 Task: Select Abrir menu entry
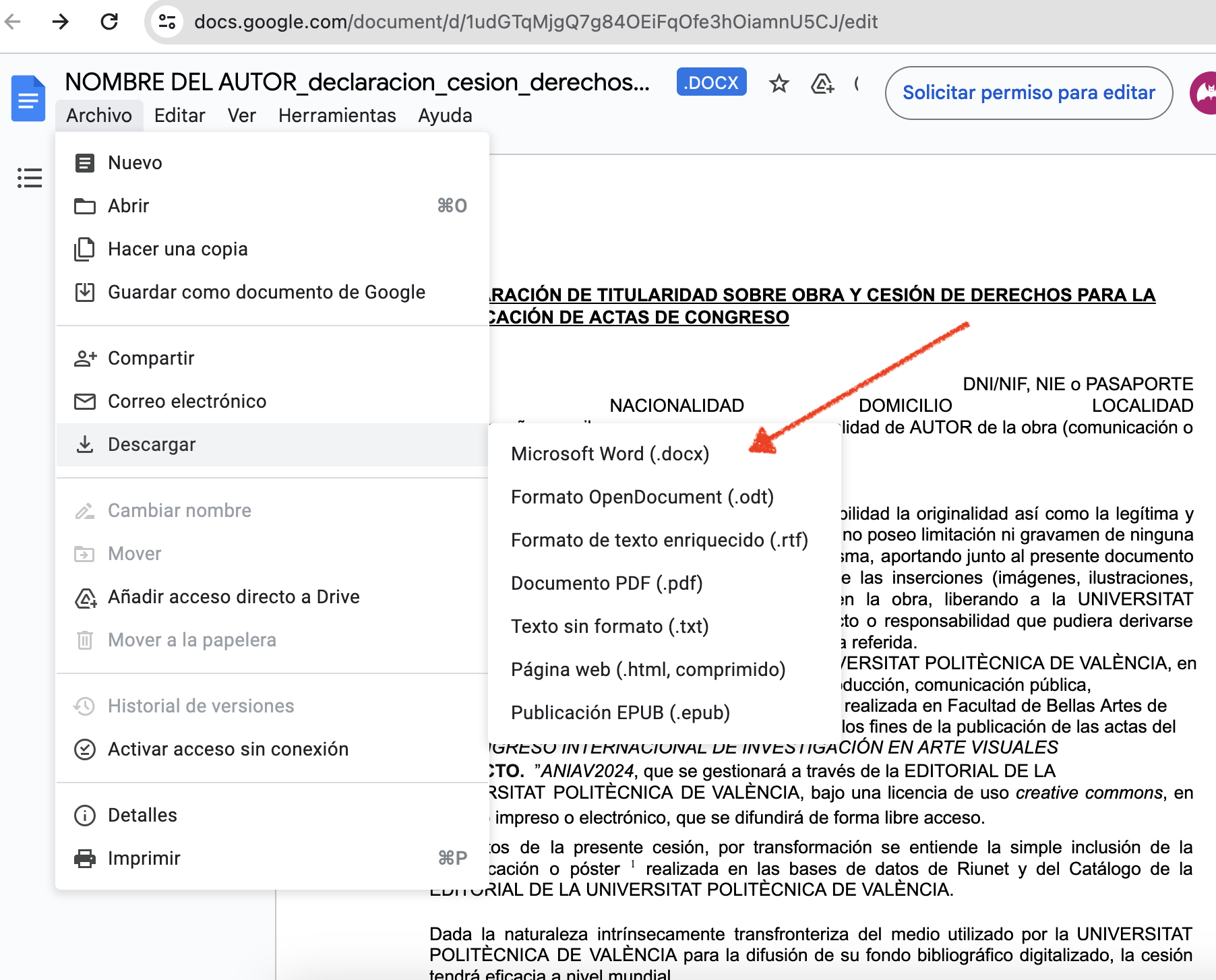click(x=272, y=206)
